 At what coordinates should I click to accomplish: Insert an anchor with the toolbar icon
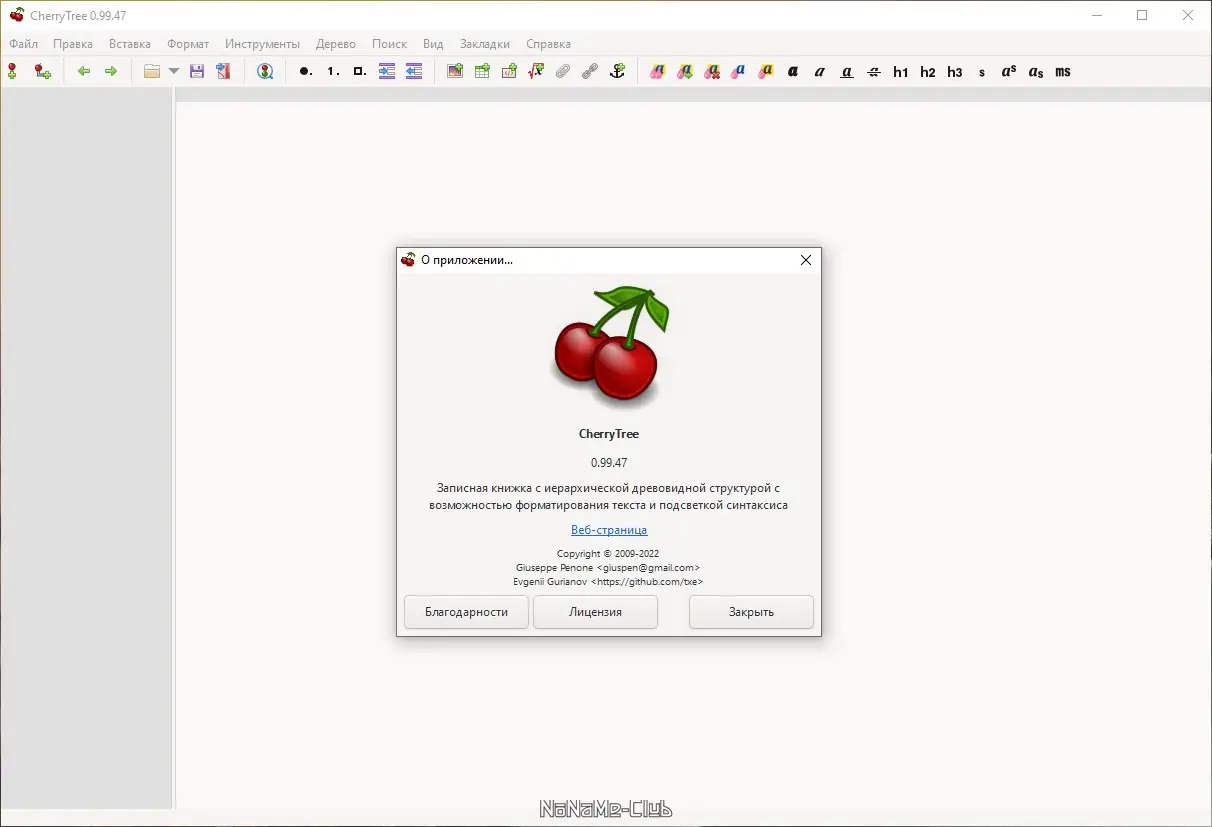point(617,72)
